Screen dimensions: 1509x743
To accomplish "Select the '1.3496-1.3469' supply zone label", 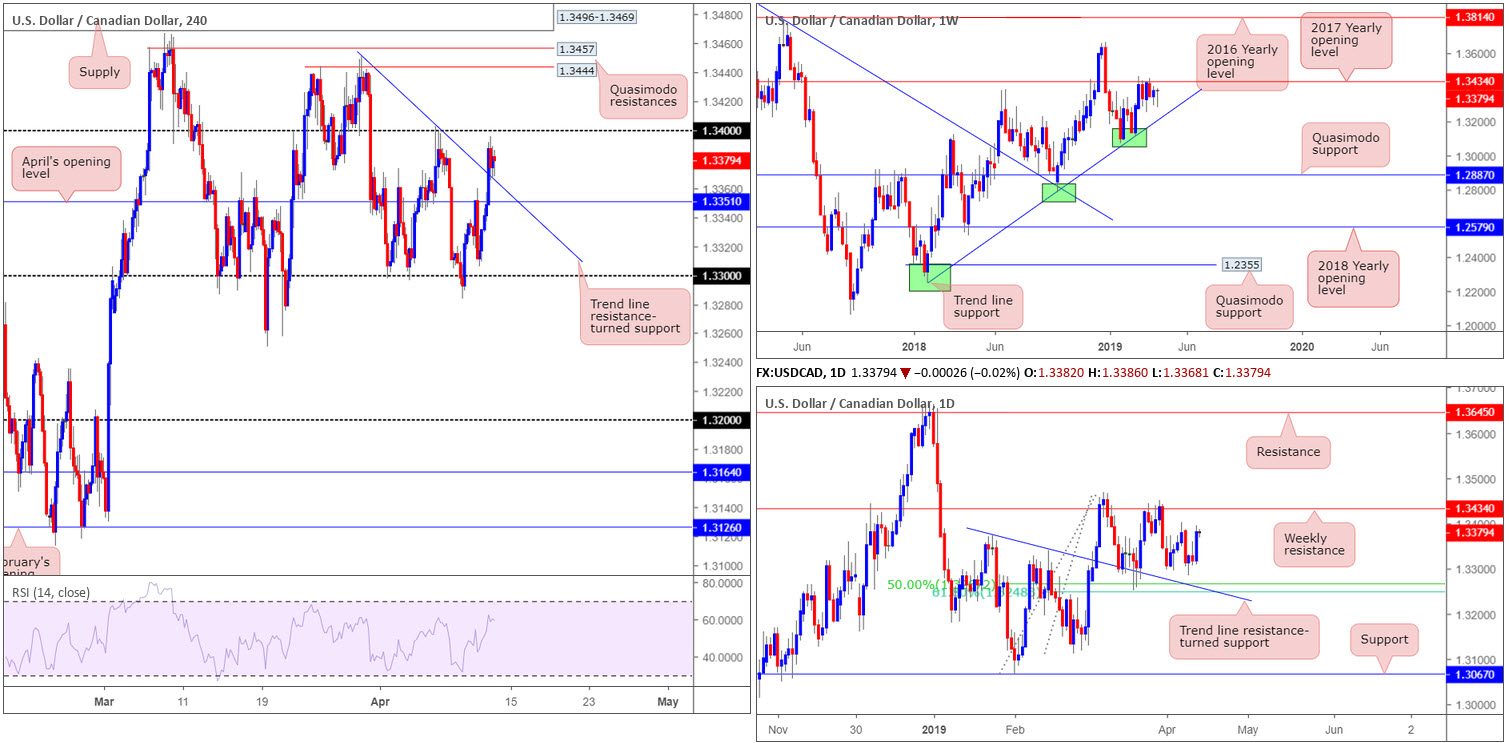I will (x=596, y=17).
